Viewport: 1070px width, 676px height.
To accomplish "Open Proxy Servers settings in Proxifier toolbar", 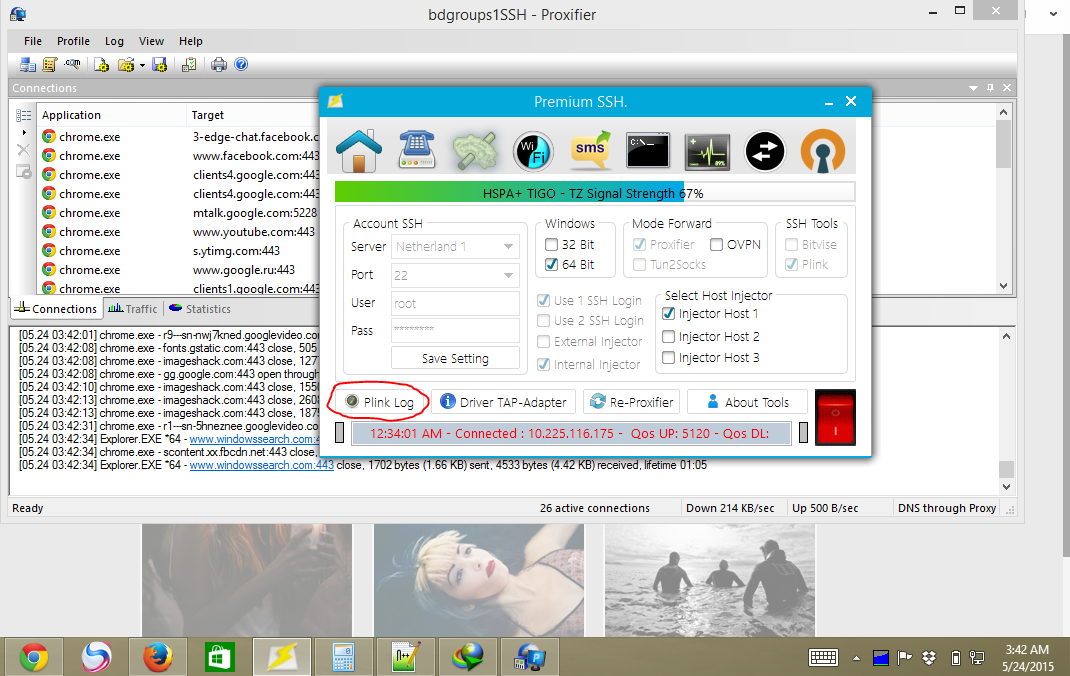I will pos(28,65).
